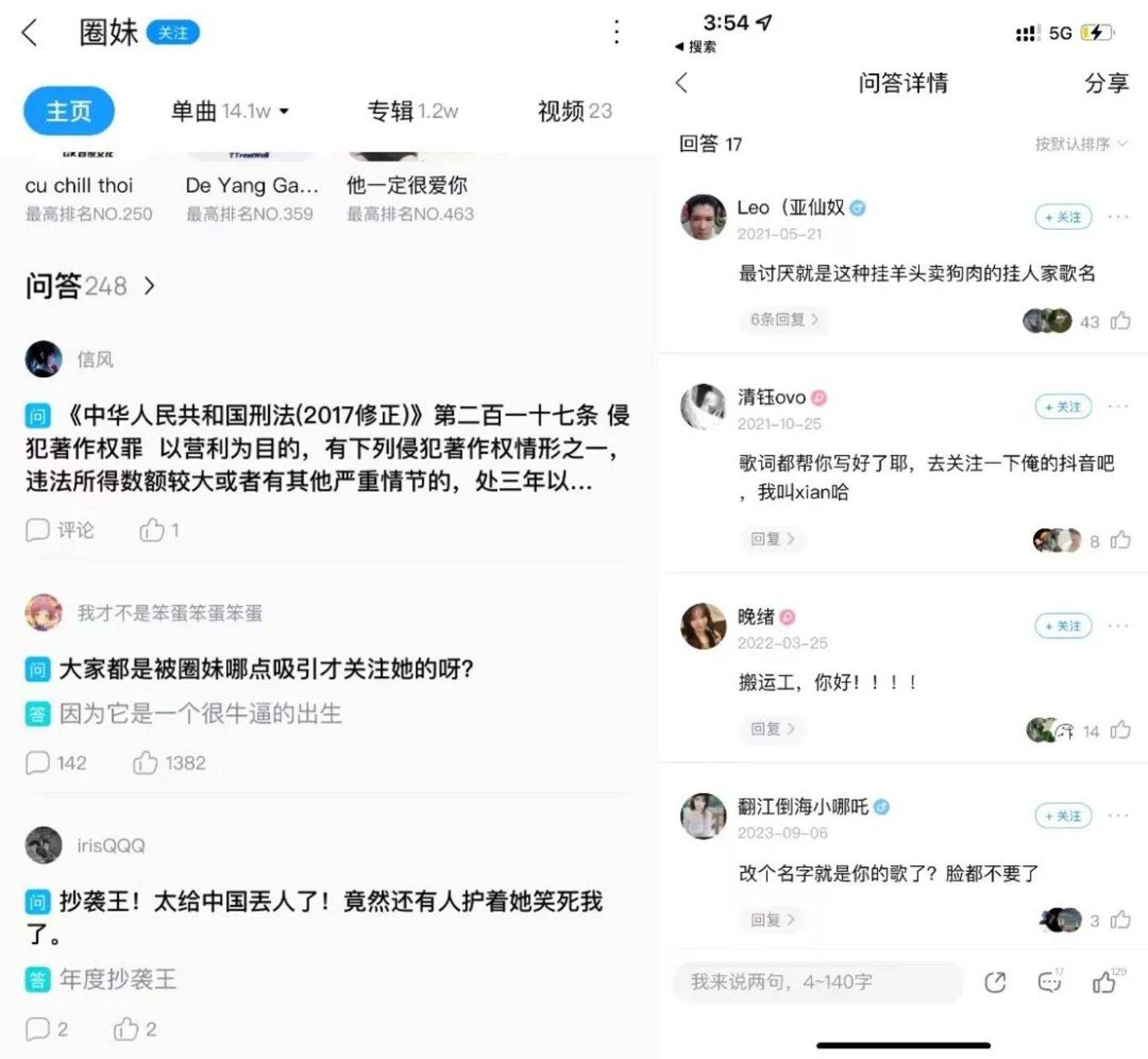
Task: Tap the share icon in the bottom reply bar
Action: pos(995,982)
